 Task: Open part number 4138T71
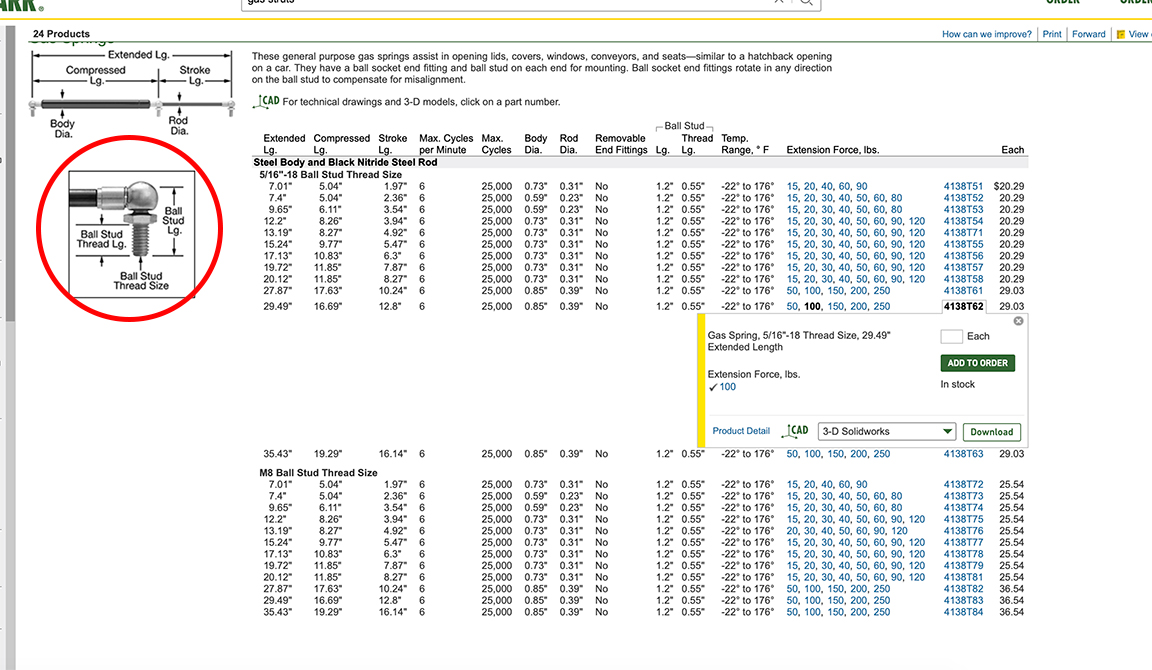(x=962, y=233)
